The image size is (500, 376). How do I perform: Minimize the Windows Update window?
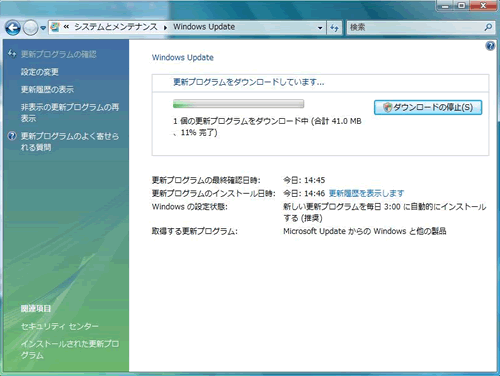click(445, 6)
